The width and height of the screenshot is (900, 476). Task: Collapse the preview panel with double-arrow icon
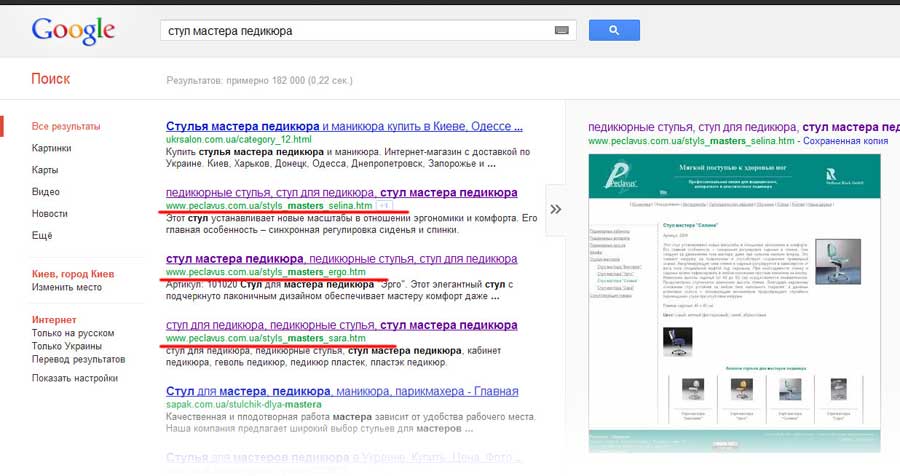pyautogui.click(x=556, y=209)
